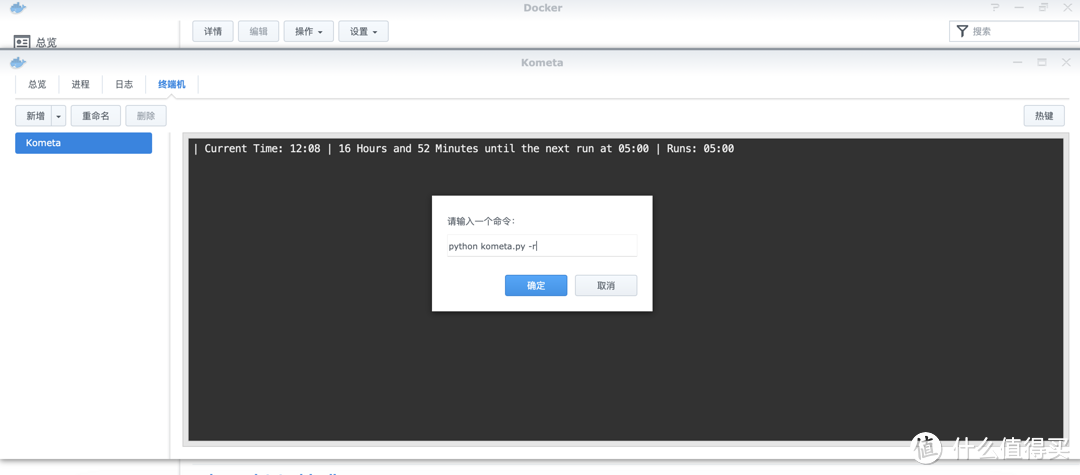
Task: Expand the 设置 settings dropdown
Action: (x=364, y=32)
